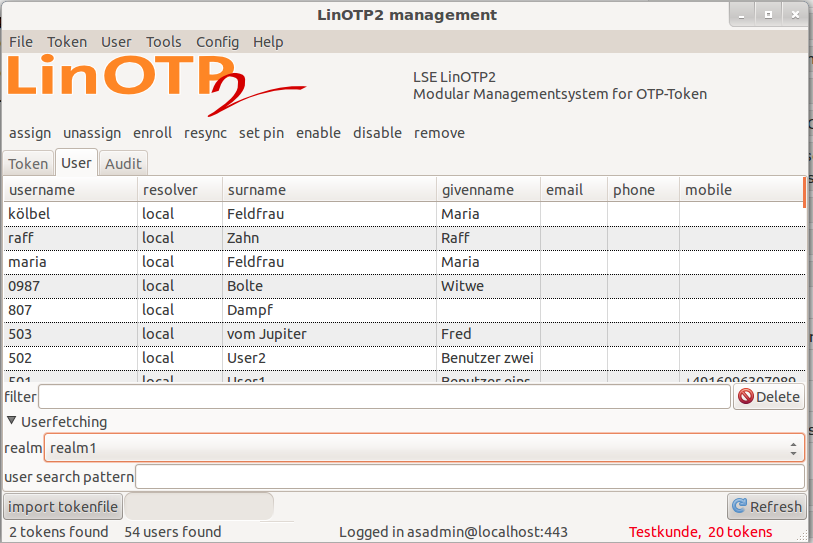813x543 pixels.
Task: Open the Token menu
Action: (x=67, y=42)
